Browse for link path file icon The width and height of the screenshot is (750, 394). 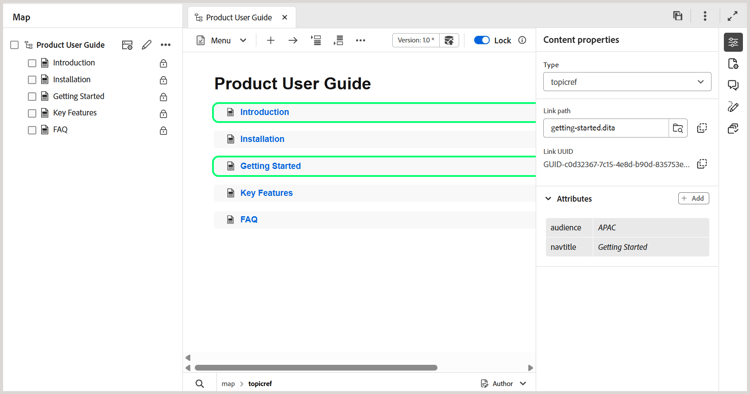click(x=678, y=128)
